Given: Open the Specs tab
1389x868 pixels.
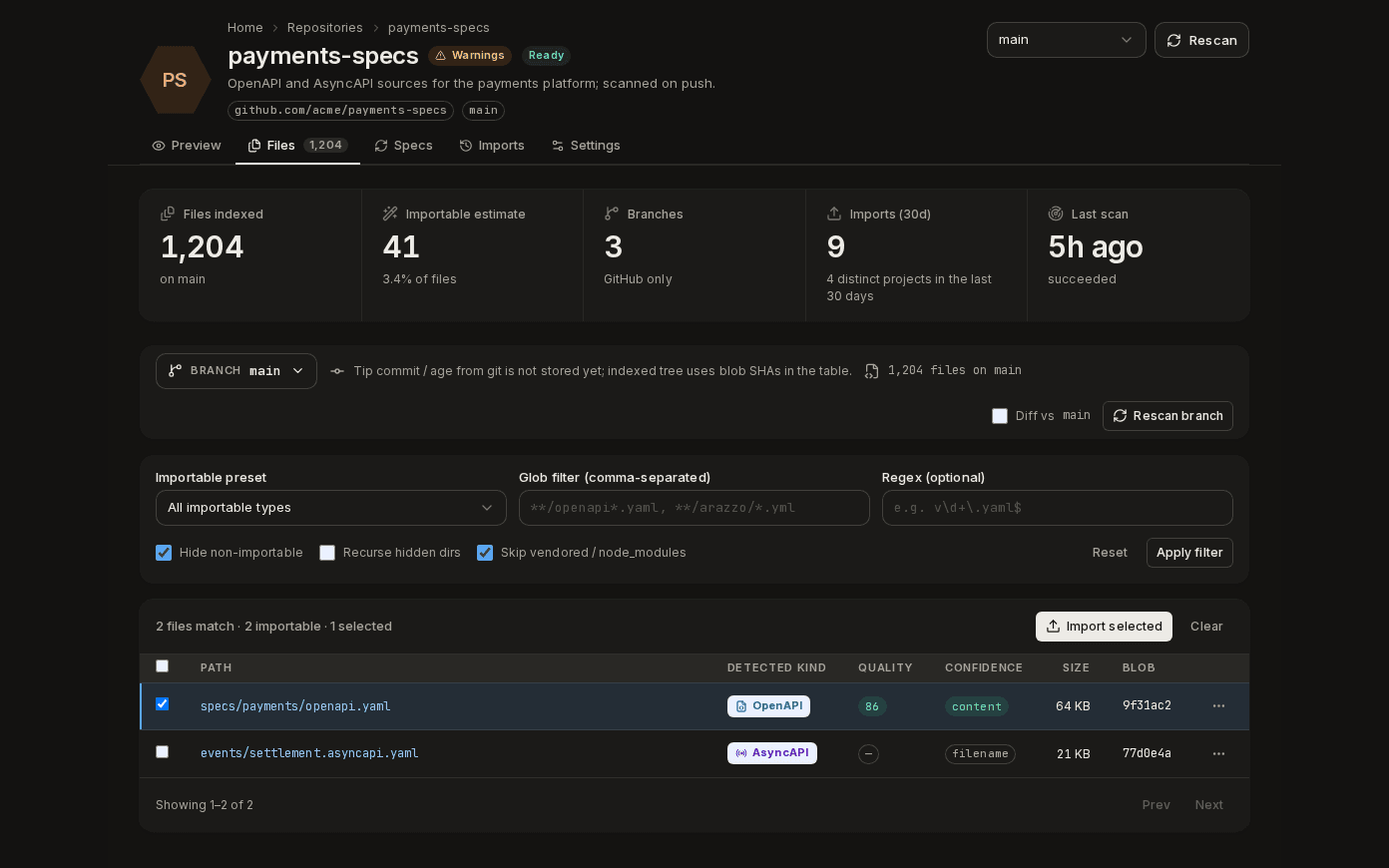Looking at the screenshot, I should point(404,146).
